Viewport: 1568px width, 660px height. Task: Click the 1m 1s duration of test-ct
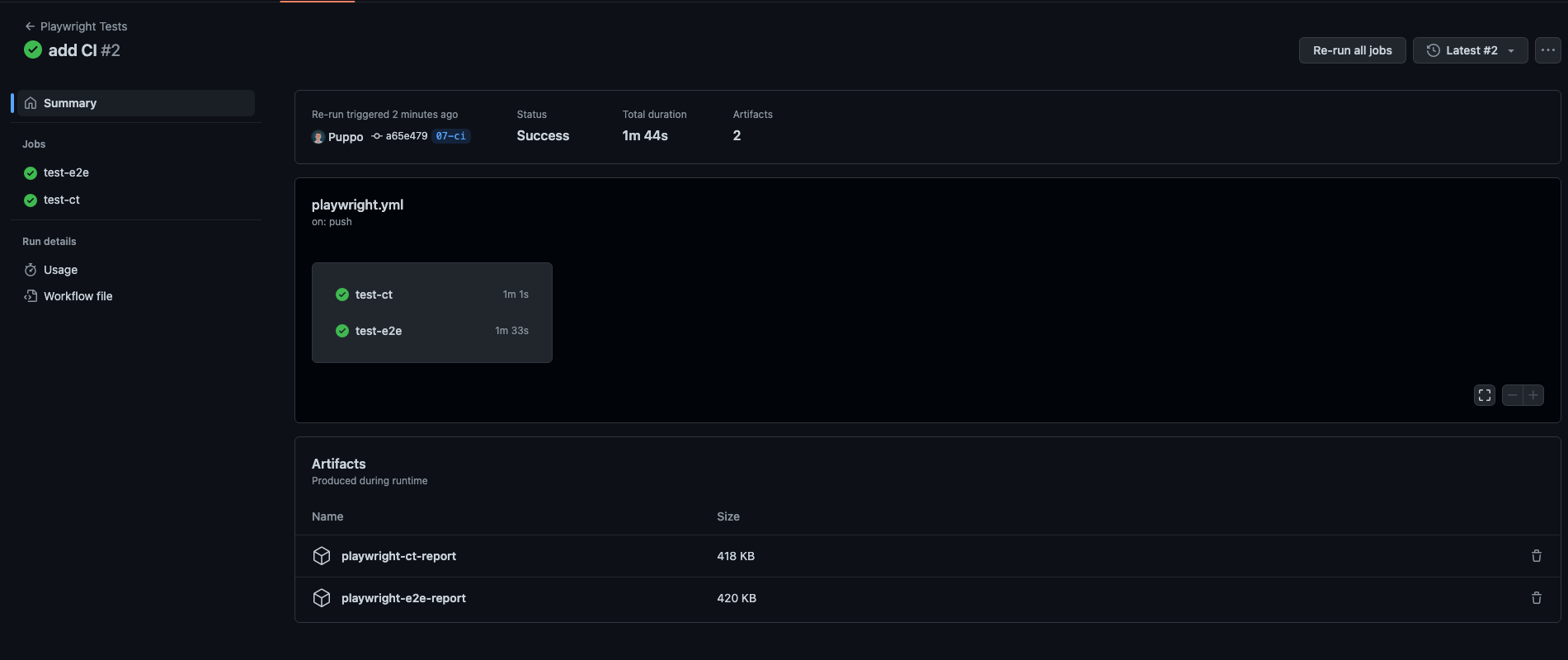pyautogui.click(x=516, y=295)
